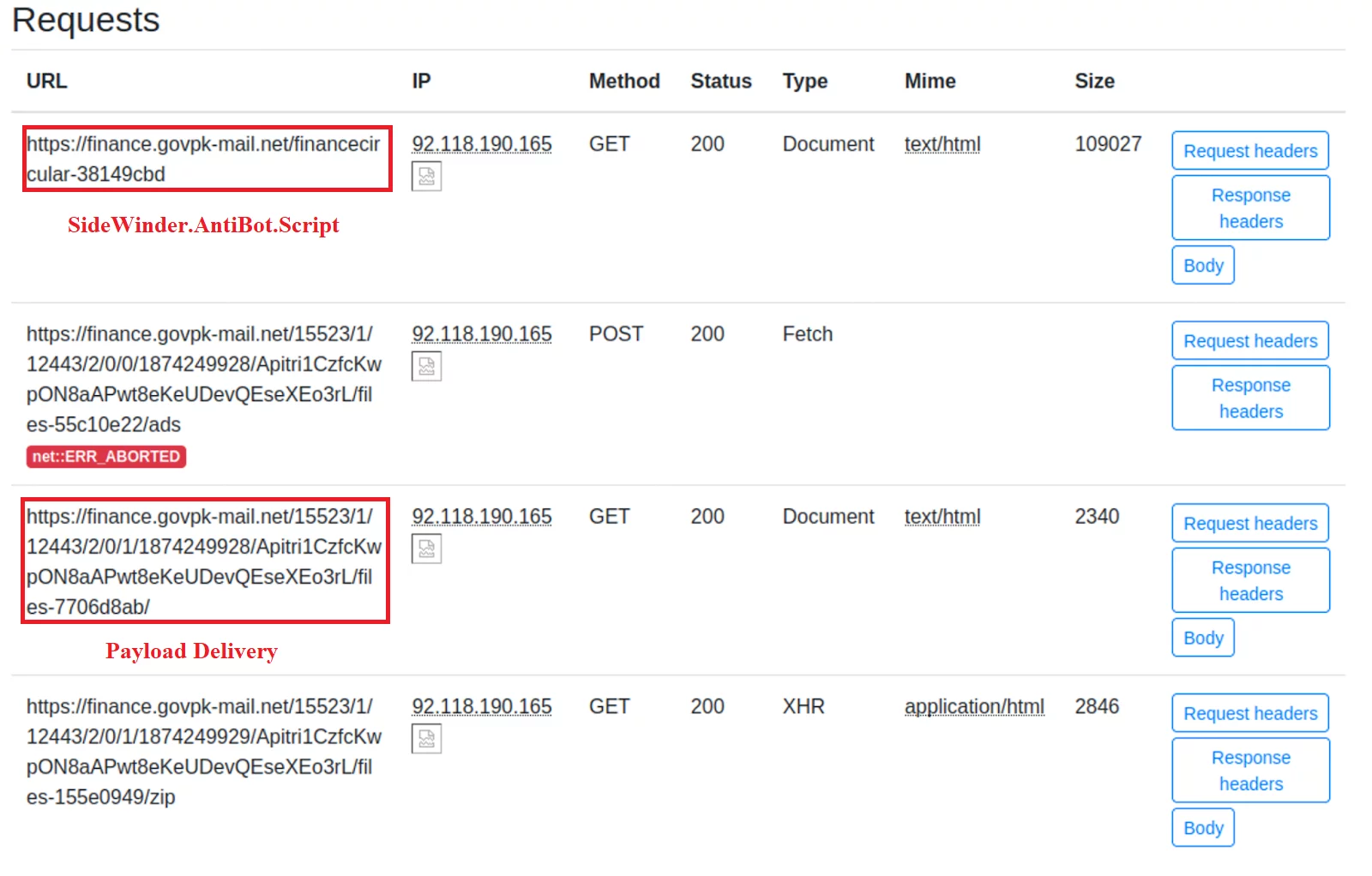The image size is (1372, 876).
Task: Click IP 92.118.190.165 in files-7706d8ab row
Action: (482, 517)
